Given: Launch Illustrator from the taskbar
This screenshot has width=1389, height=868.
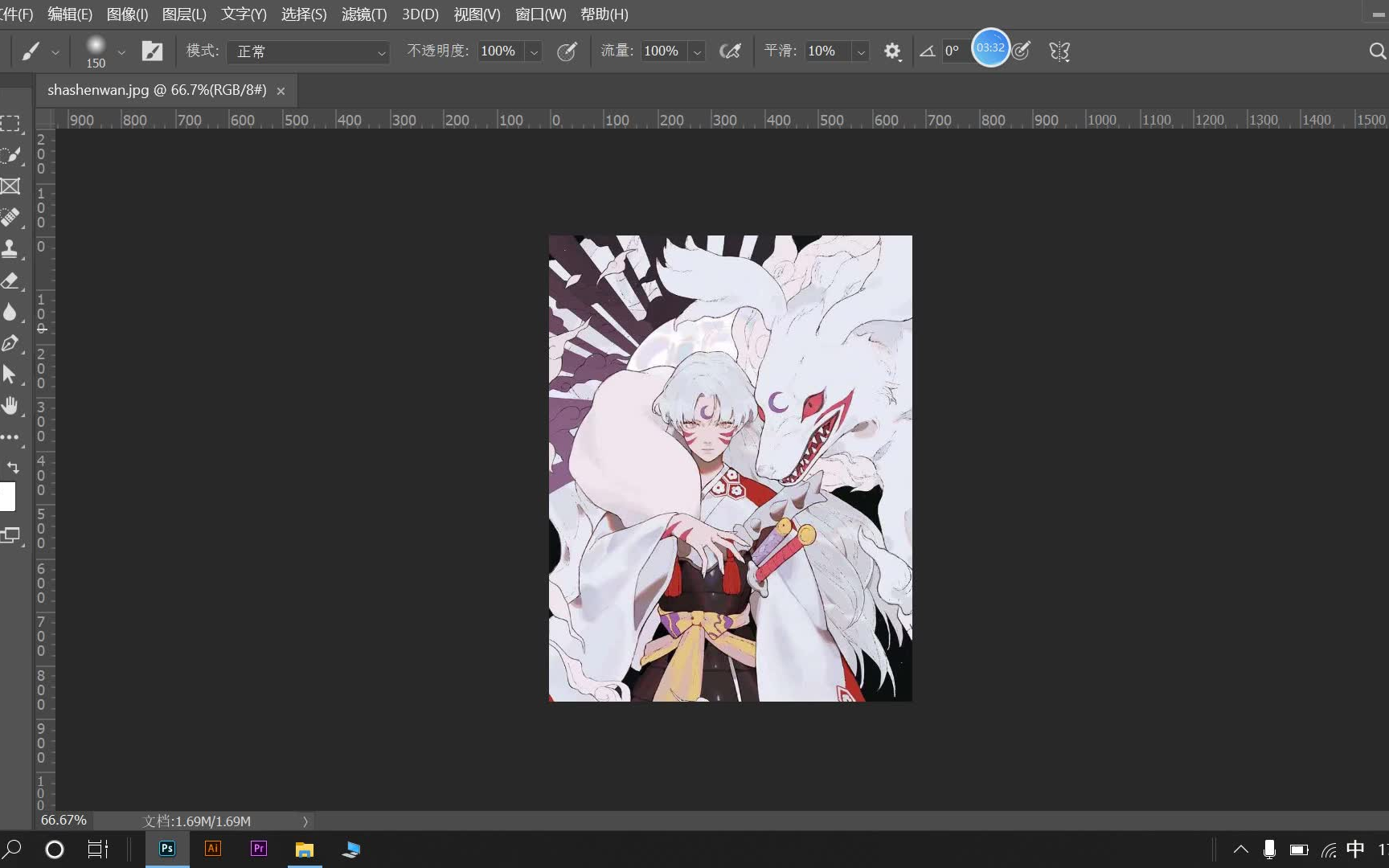Looking at the screenshot, I should click(x=213, y=849).
